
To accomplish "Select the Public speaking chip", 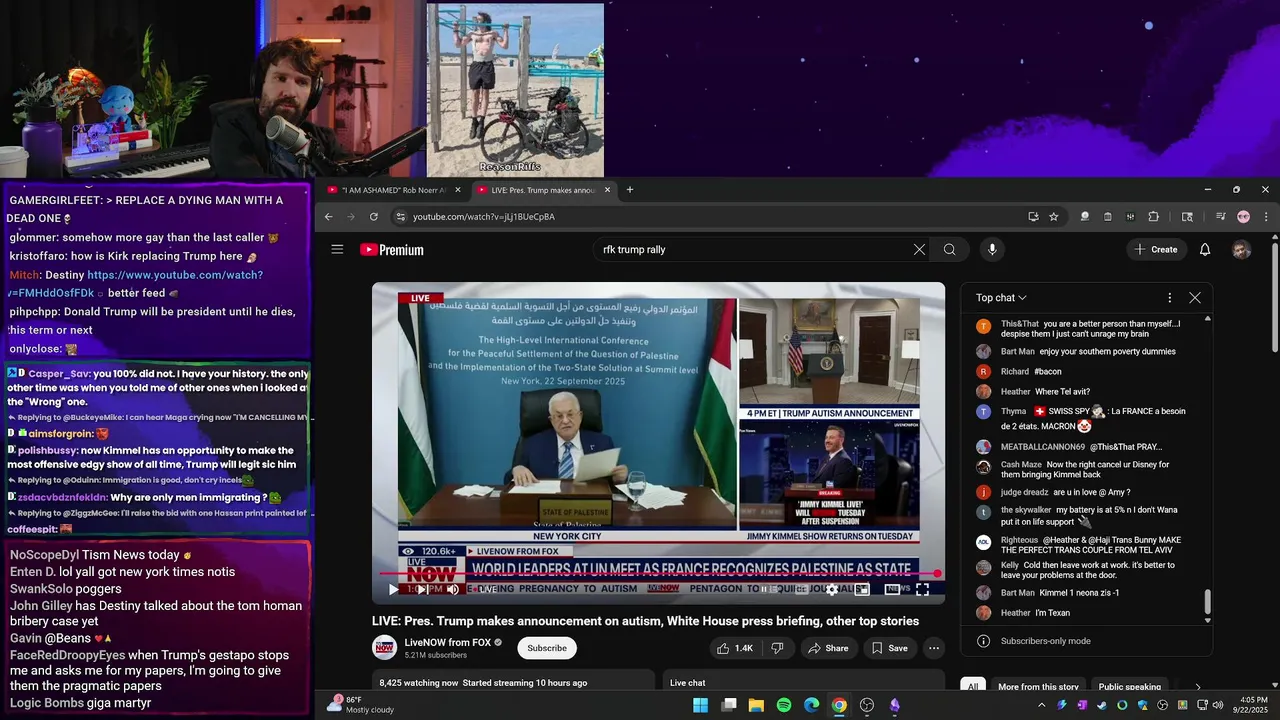I will pos(1130,686).
